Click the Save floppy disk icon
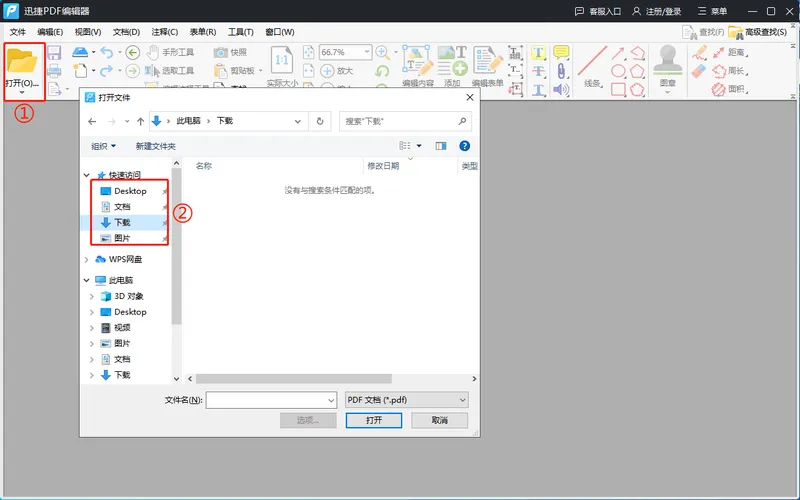The width and height of the screenshot is (800, 500). pos(54,53)
